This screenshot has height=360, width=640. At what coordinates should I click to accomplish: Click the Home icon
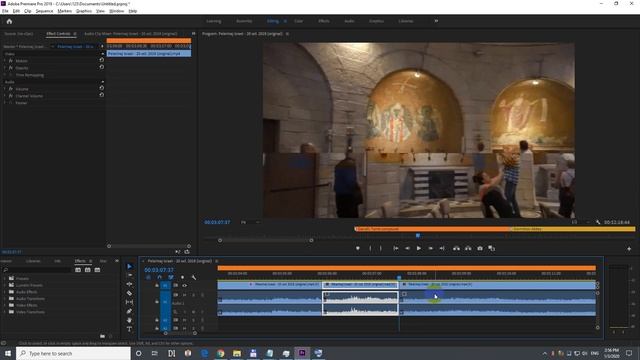9,21
